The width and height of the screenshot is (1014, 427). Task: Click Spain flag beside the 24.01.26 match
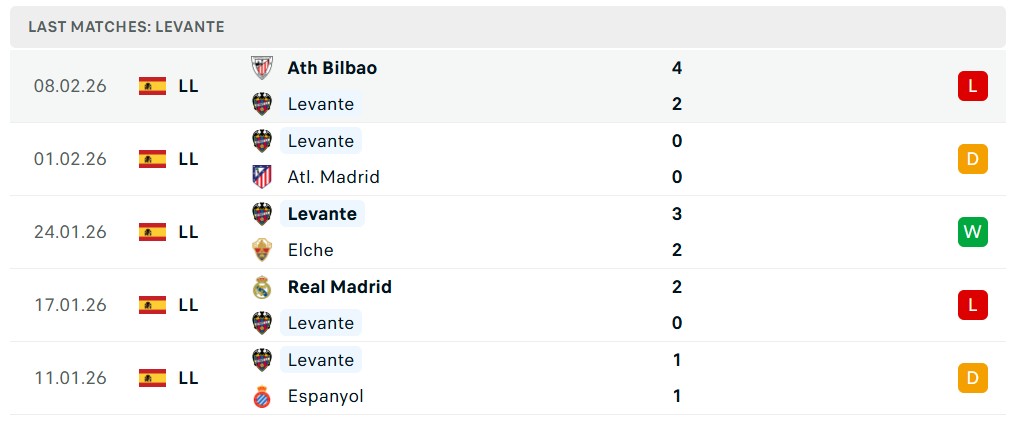152,232
